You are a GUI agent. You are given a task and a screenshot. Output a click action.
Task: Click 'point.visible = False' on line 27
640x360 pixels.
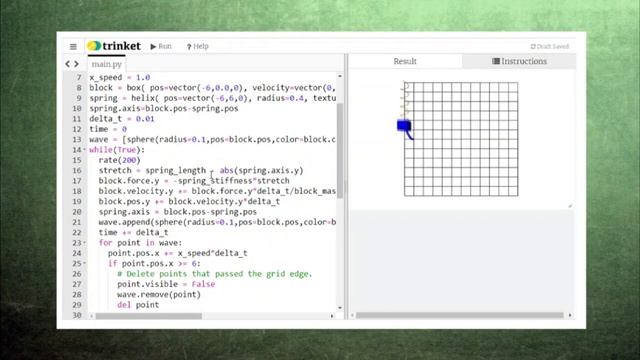pos(166,284)
